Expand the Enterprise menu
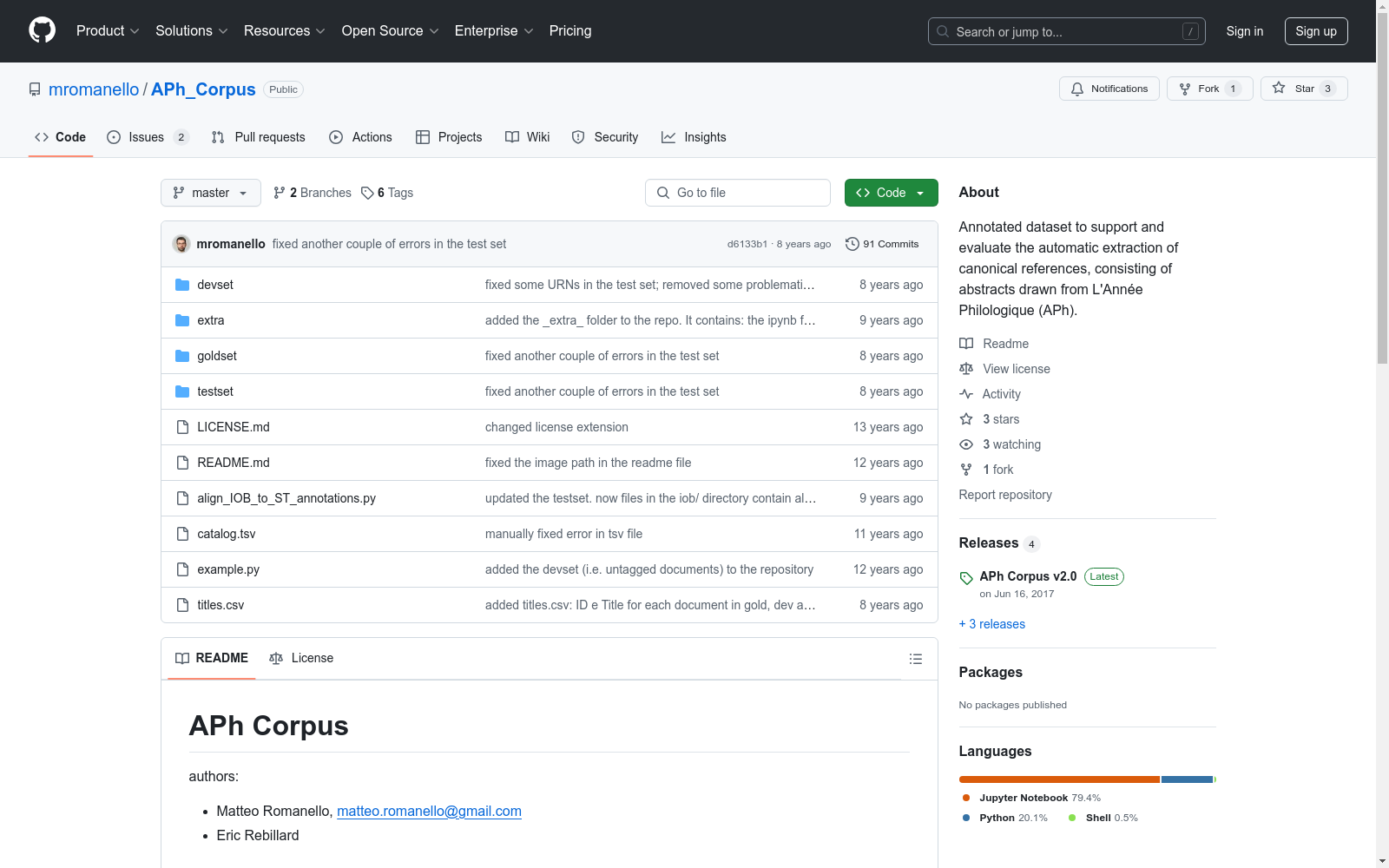 pos(494,30)
